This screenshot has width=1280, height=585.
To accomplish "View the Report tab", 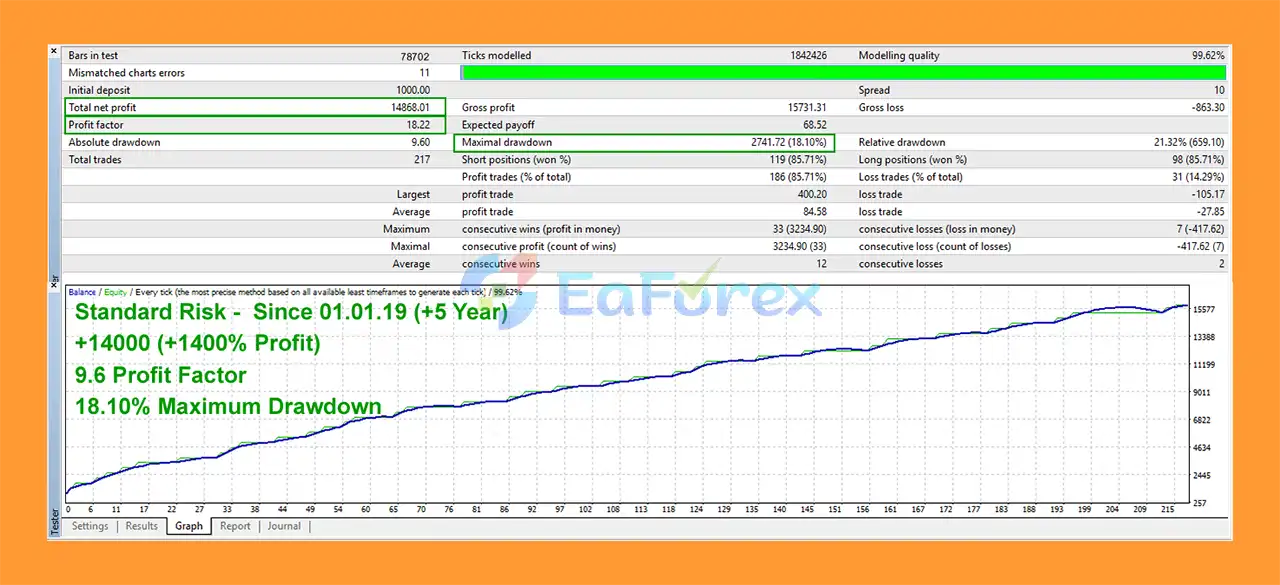I will [234, 526].
